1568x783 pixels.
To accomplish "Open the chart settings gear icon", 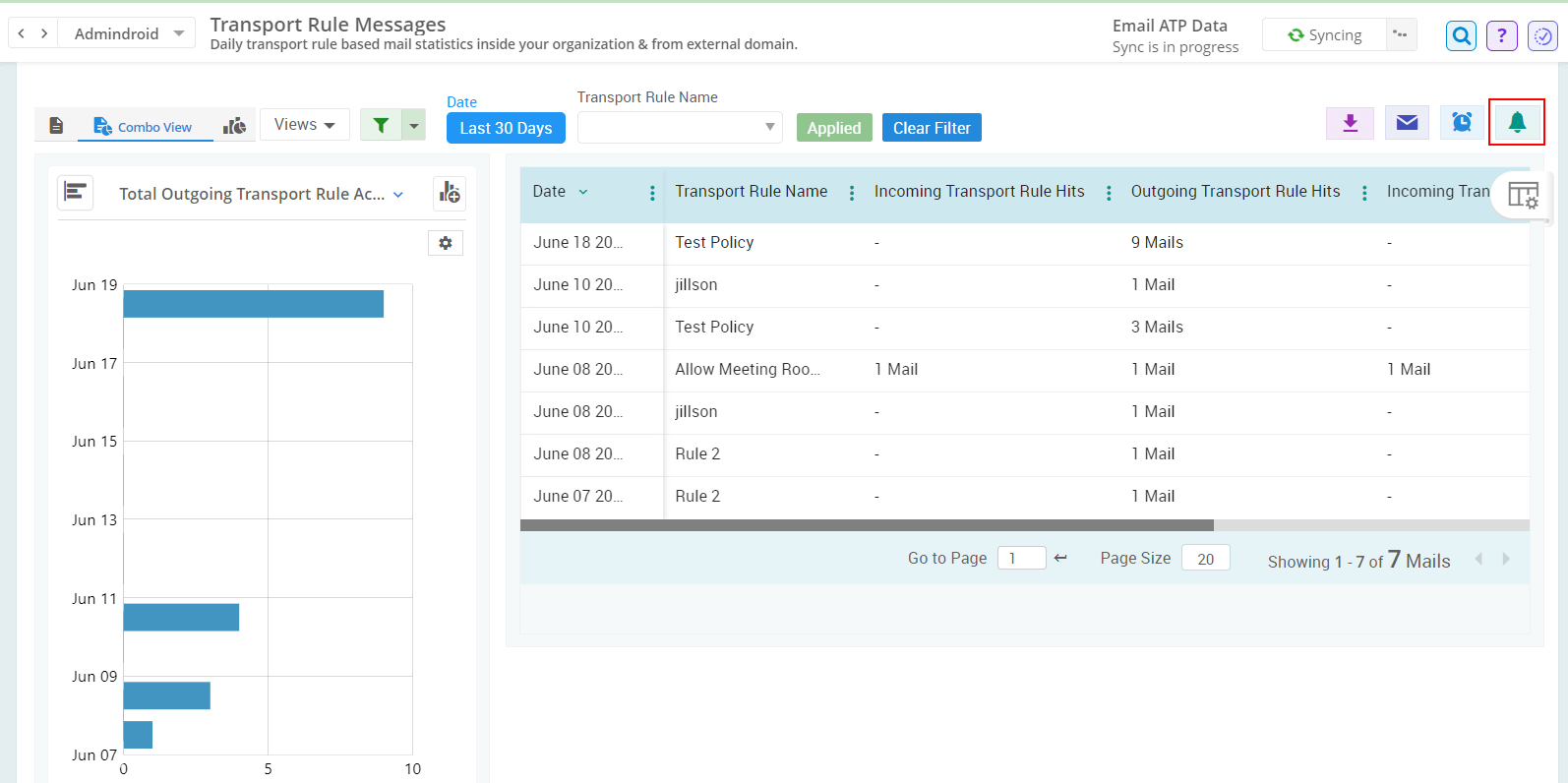I will tap(446, 243).
